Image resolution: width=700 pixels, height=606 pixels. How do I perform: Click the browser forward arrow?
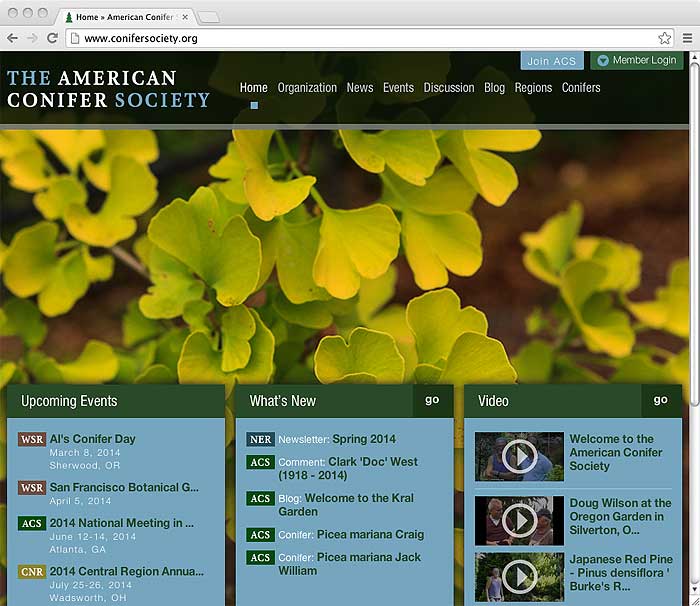pos(32,38)
